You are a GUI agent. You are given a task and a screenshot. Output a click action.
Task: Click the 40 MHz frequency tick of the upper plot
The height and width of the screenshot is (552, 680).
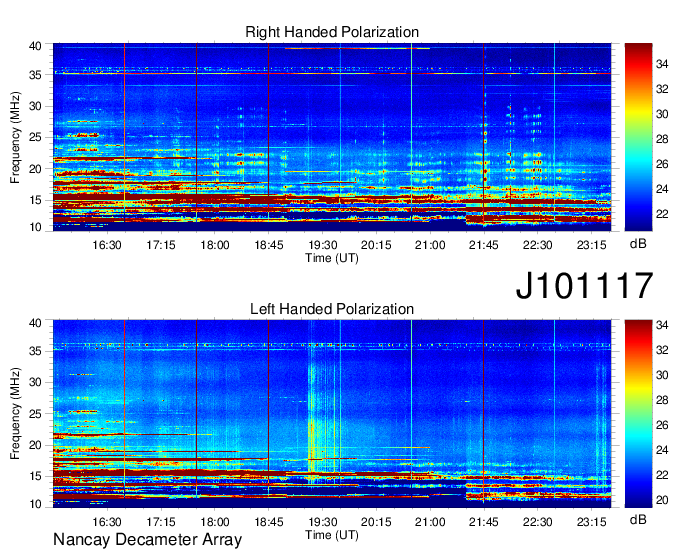(35, 46)
